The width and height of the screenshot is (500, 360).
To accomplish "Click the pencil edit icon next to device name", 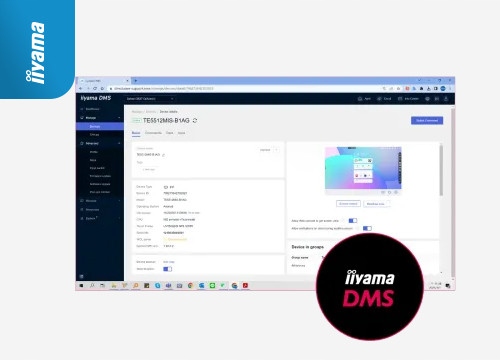I will click(x=164, y=155).
